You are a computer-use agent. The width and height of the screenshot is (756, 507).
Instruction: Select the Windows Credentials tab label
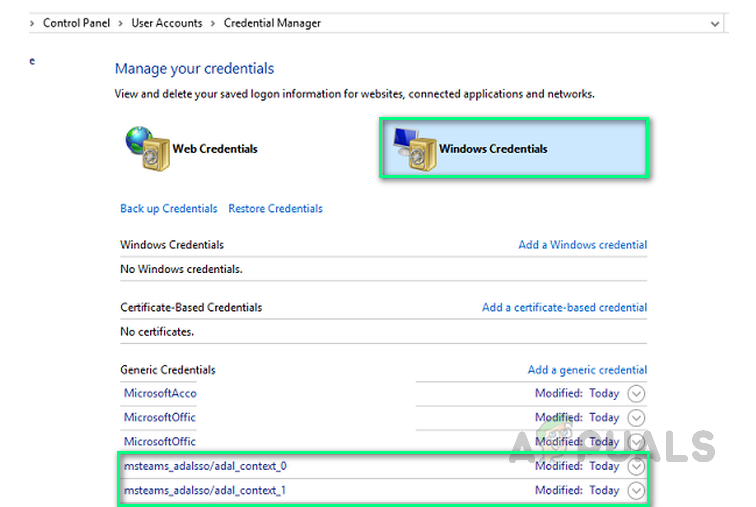point(493,149)
